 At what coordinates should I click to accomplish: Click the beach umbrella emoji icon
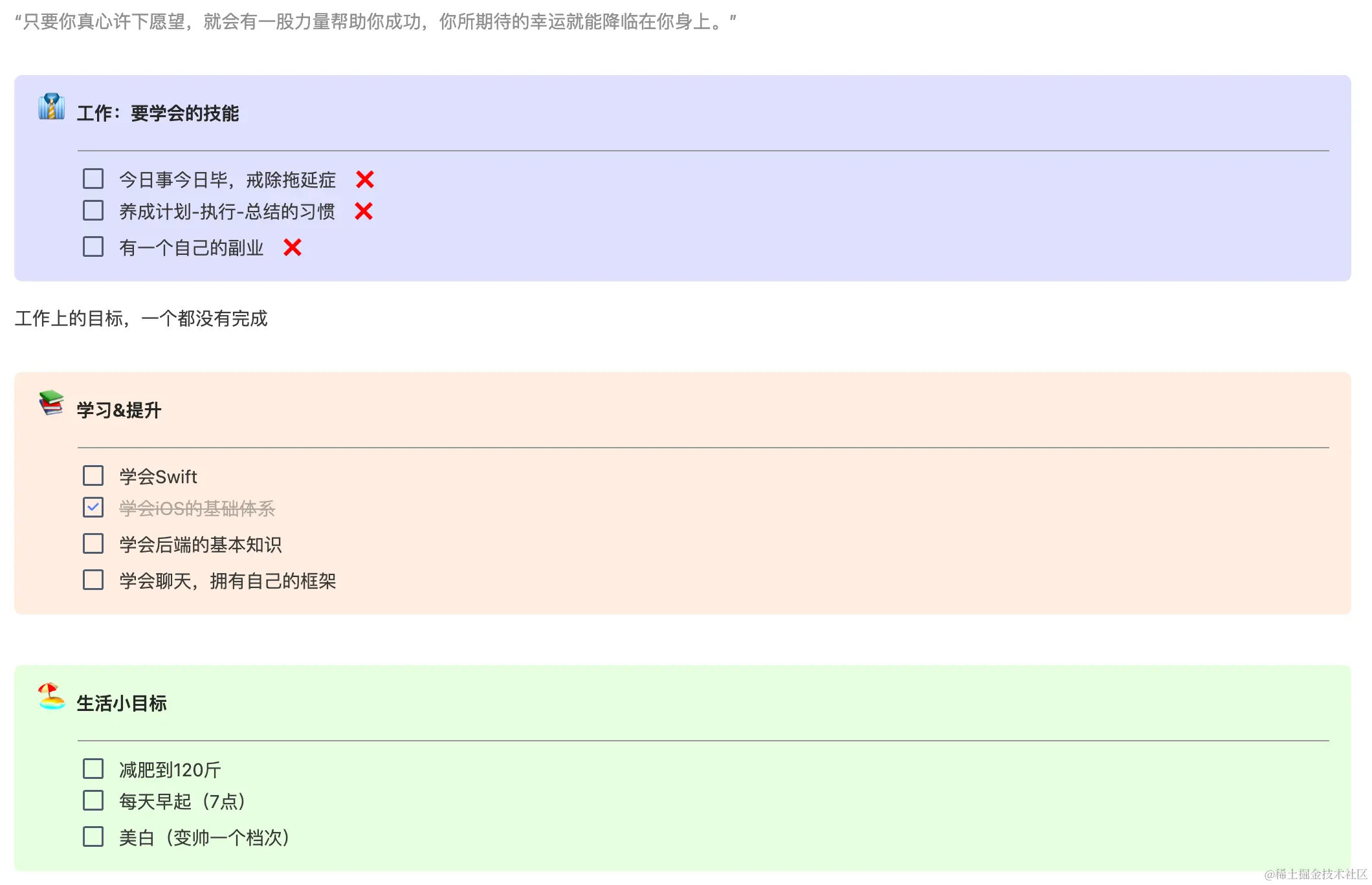[51, 697]
